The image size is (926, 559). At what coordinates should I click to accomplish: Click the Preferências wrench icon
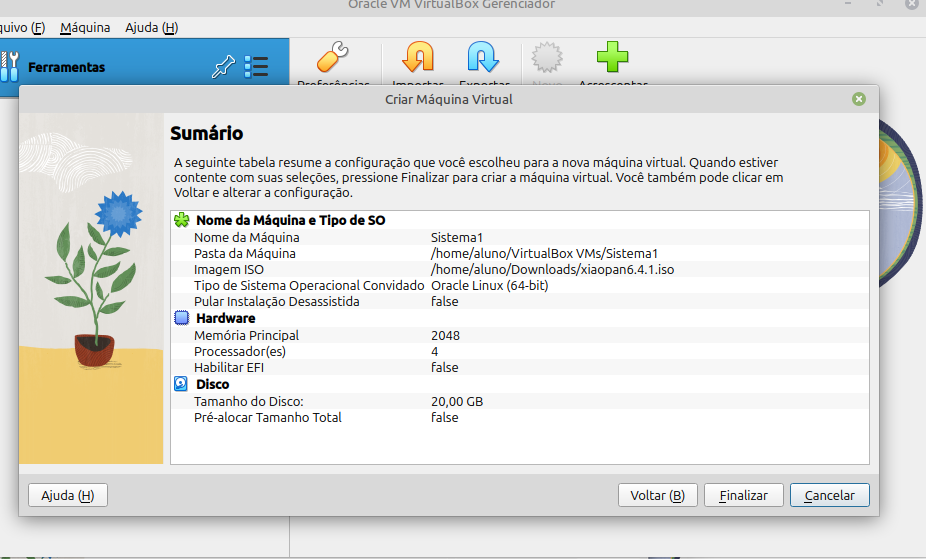click(x=333, y=58)
